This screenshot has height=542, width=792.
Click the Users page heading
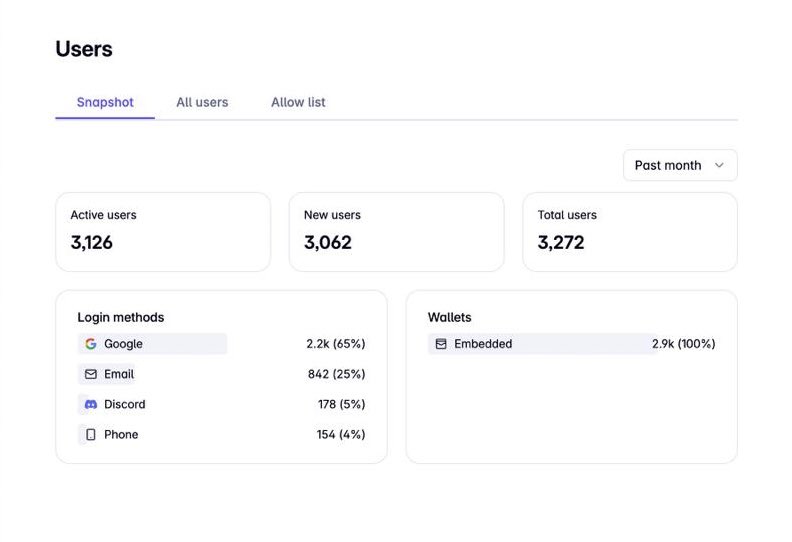pos(84,49)
